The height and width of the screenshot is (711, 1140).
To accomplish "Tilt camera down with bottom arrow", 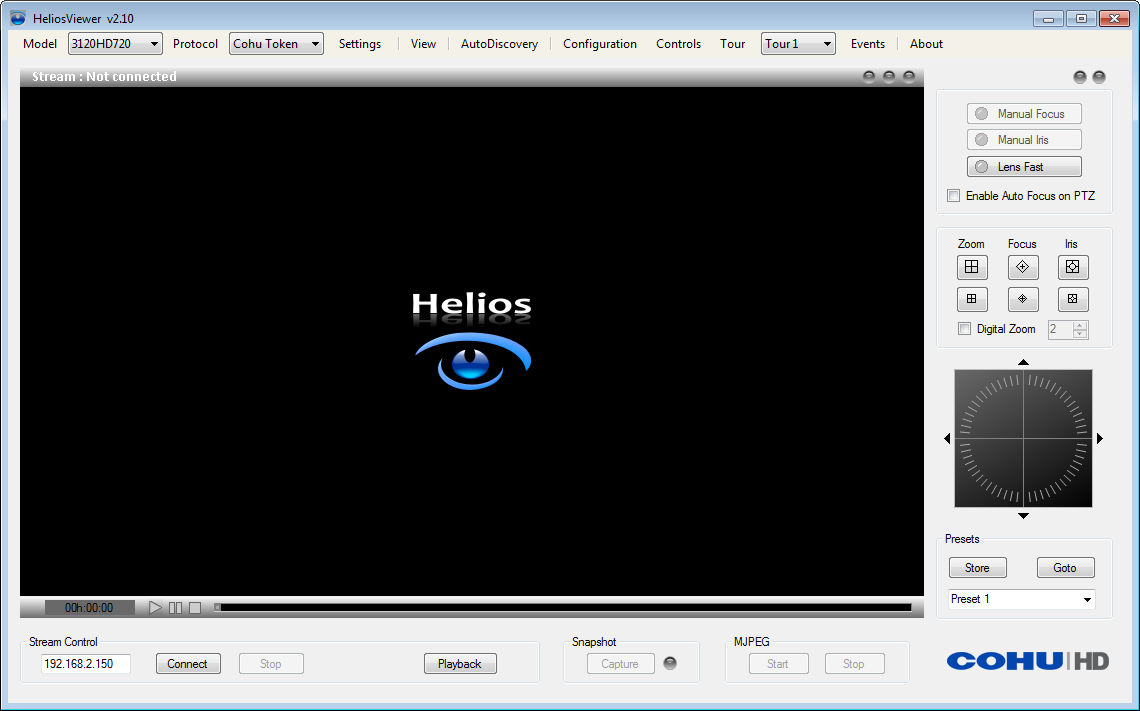I will 1023,515.
